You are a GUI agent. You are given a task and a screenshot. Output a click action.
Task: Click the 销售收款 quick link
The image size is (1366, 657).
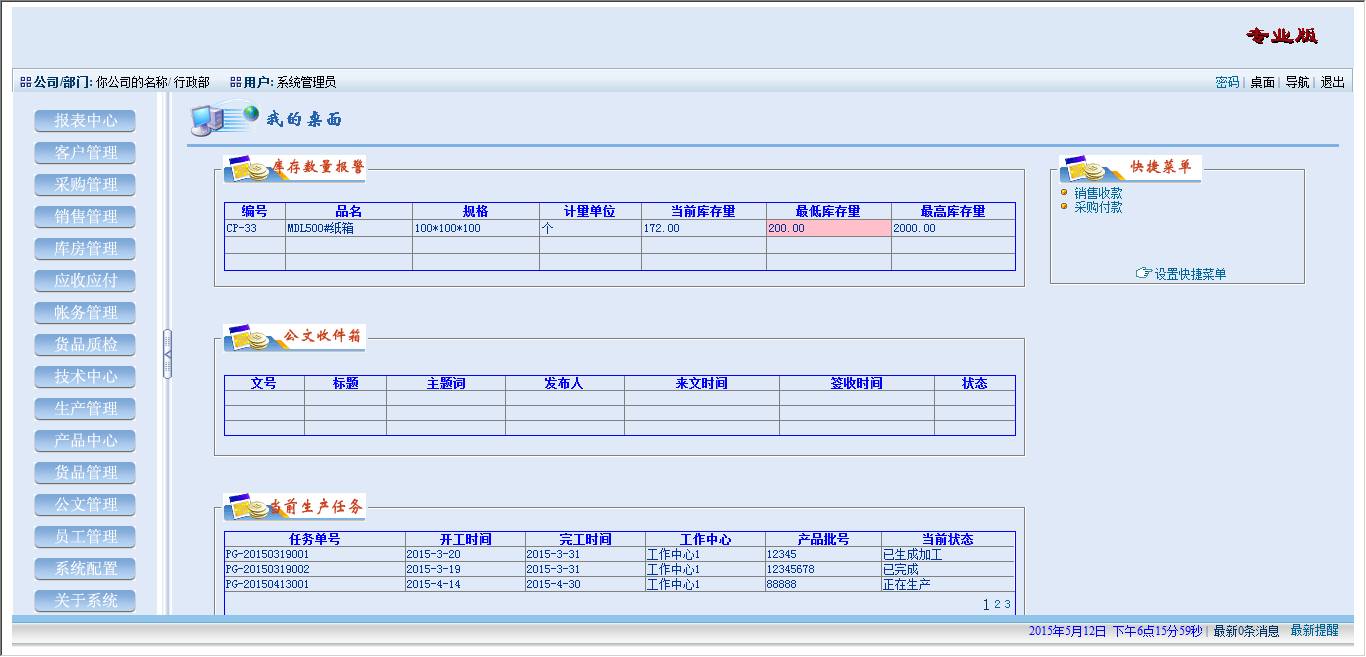1098,193
